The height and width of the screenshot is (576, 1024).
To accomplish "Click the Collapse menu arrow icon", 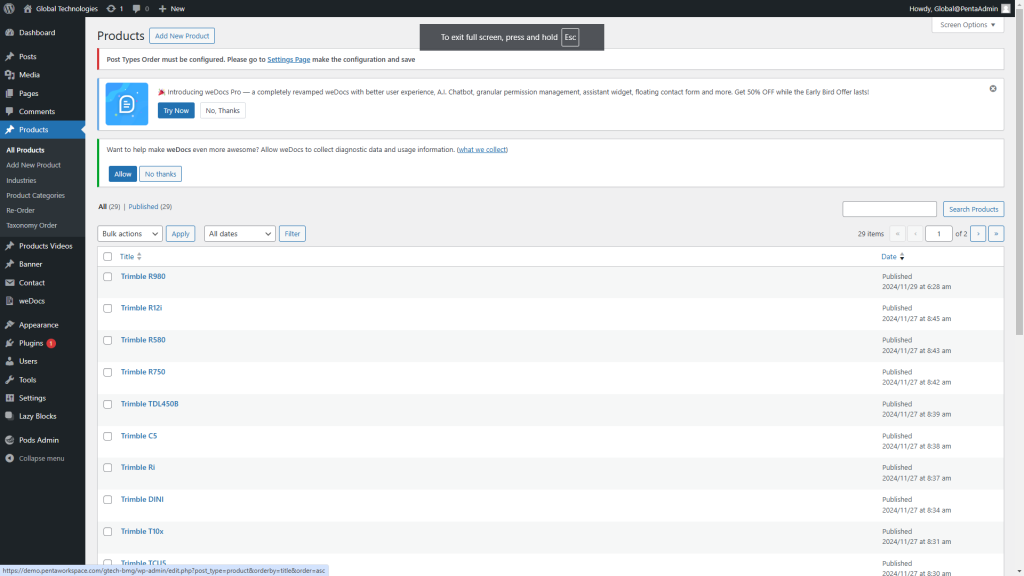I will point(10,458).
